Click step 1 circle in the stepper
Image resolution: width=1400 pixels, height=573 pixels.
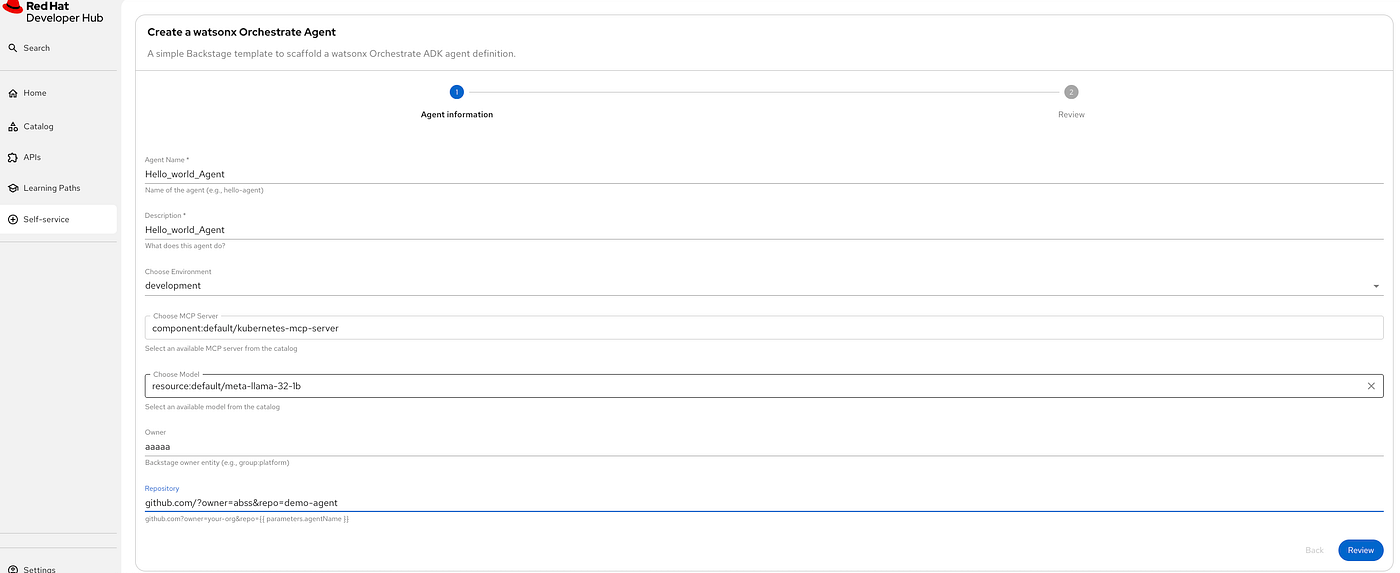coord(457,92)
